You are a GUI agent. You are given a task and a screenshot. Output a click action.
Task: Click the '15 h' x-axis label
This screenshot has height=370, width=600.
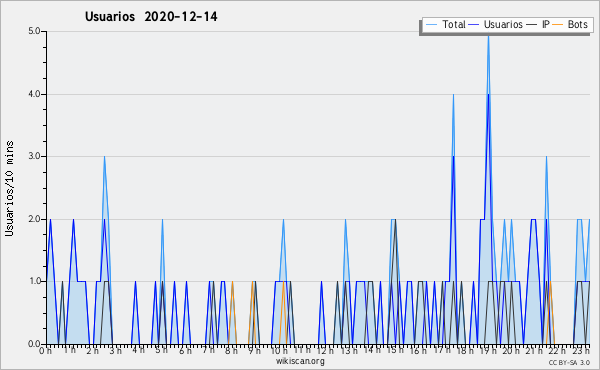coord(395,350)
